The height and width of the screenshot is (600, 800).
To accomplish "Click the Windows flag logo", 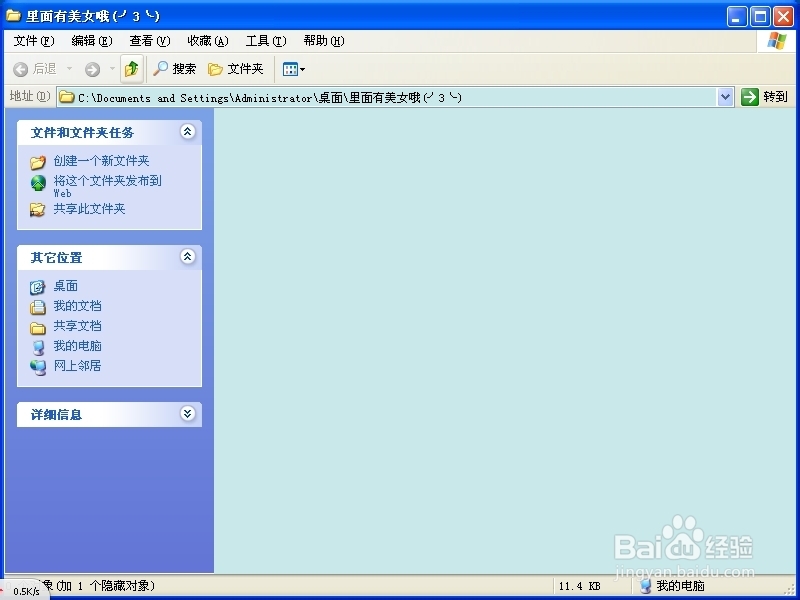I will tap(777, 41).
